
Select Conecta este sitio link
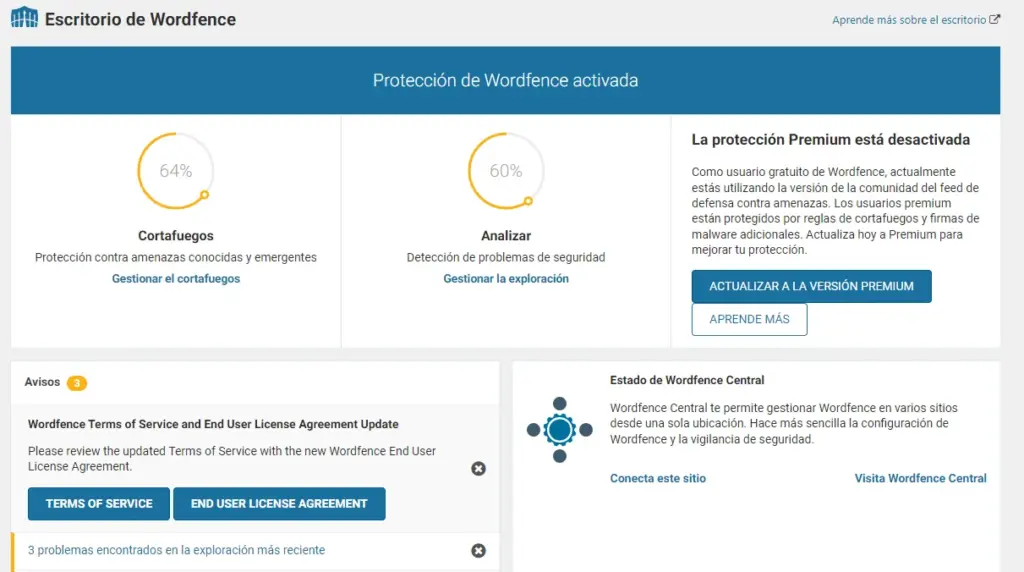[x=658, y=479]
